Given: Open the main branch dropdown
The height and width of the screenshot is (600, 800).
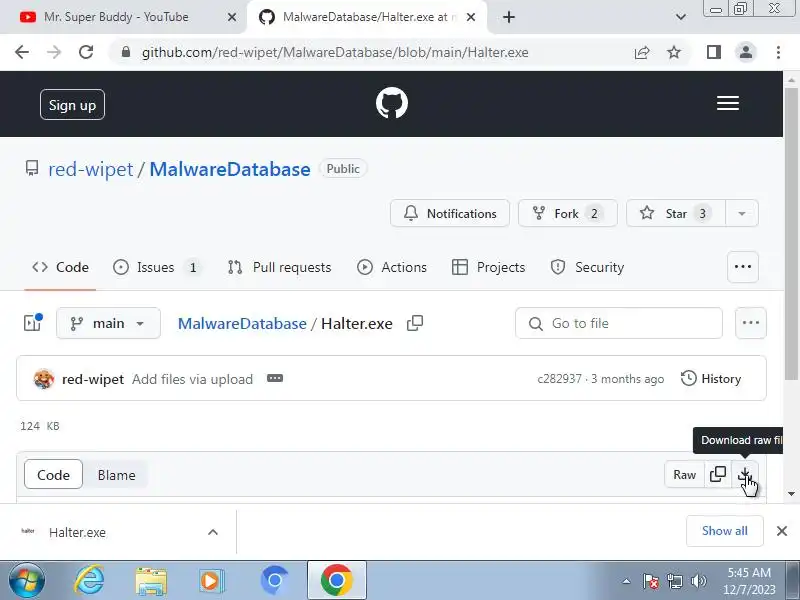Looking at the screenshot, I should [x=108, y=323].
